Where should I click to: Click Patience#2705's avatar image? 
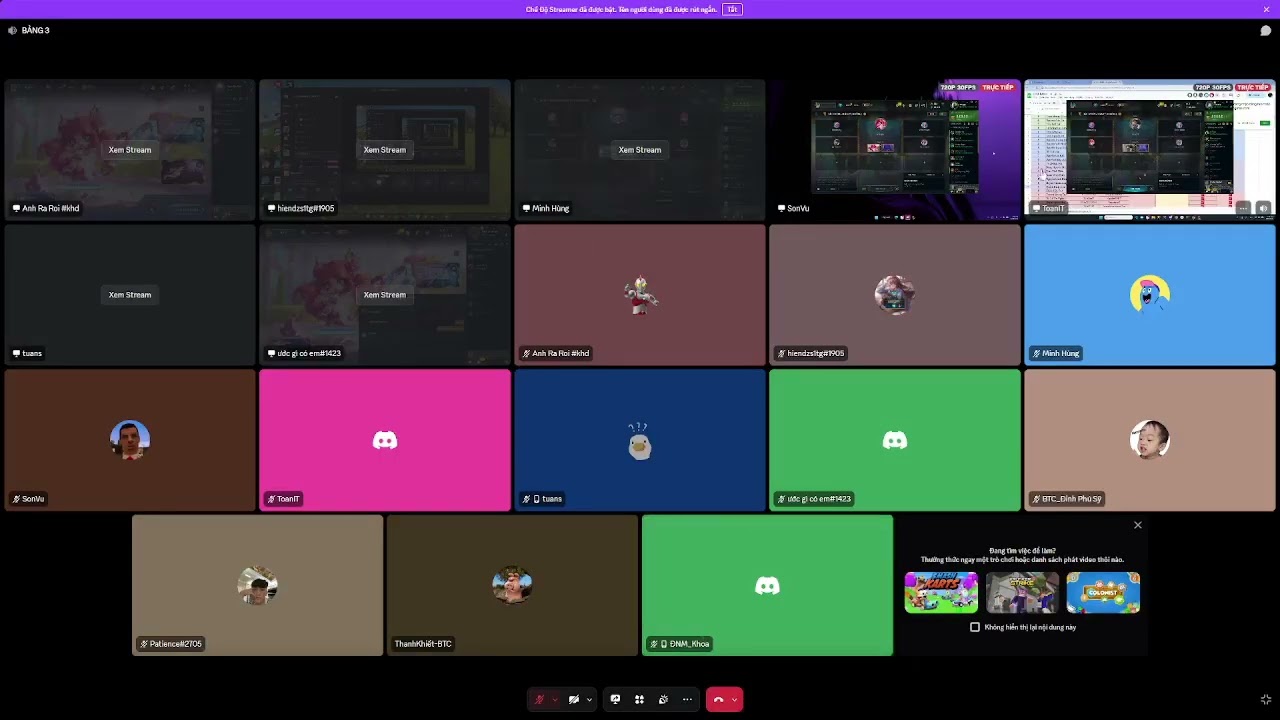257,585
